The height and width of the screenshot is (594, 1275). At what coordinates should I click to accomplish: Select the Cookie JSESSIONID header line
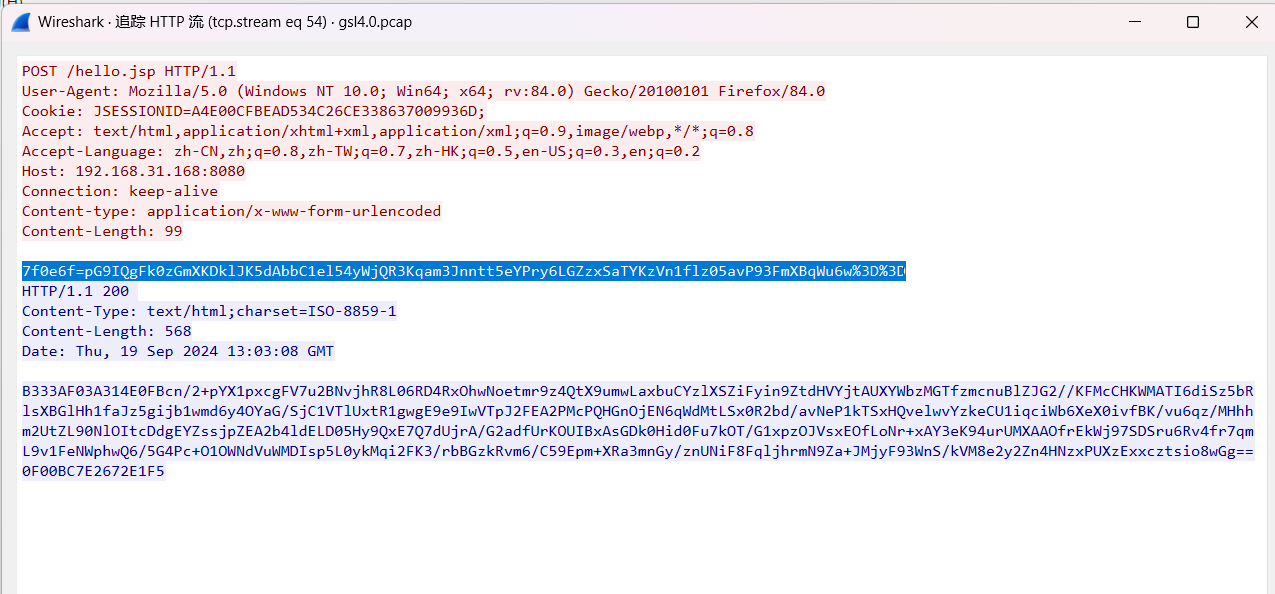tap(253, 111)
